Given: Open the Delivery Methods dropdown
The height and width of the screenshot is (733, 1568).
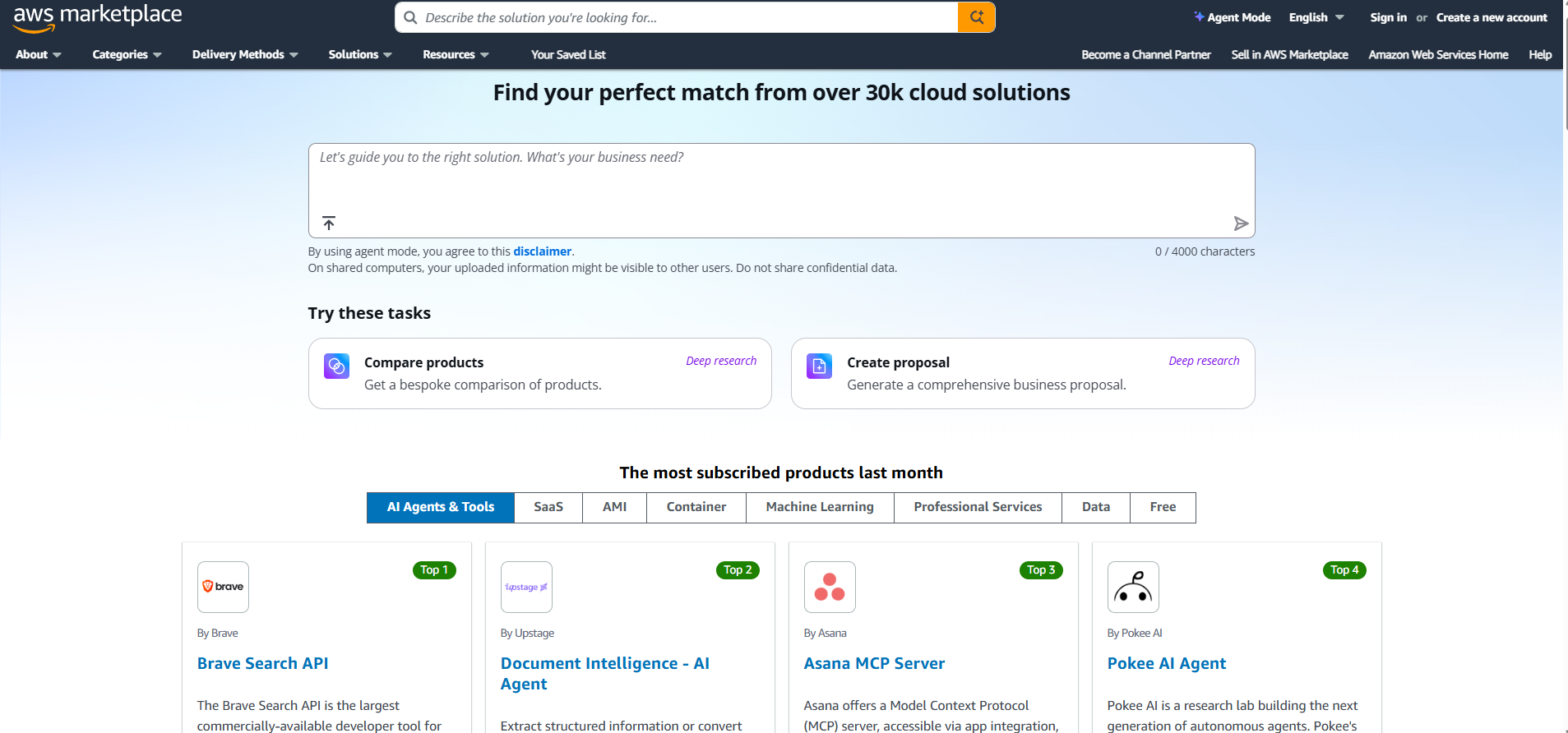Looking at the screenshot, I should 245,54.
